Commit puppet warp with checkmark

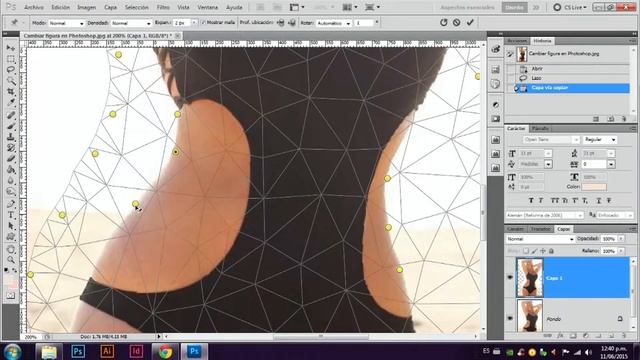click(470, 22)
